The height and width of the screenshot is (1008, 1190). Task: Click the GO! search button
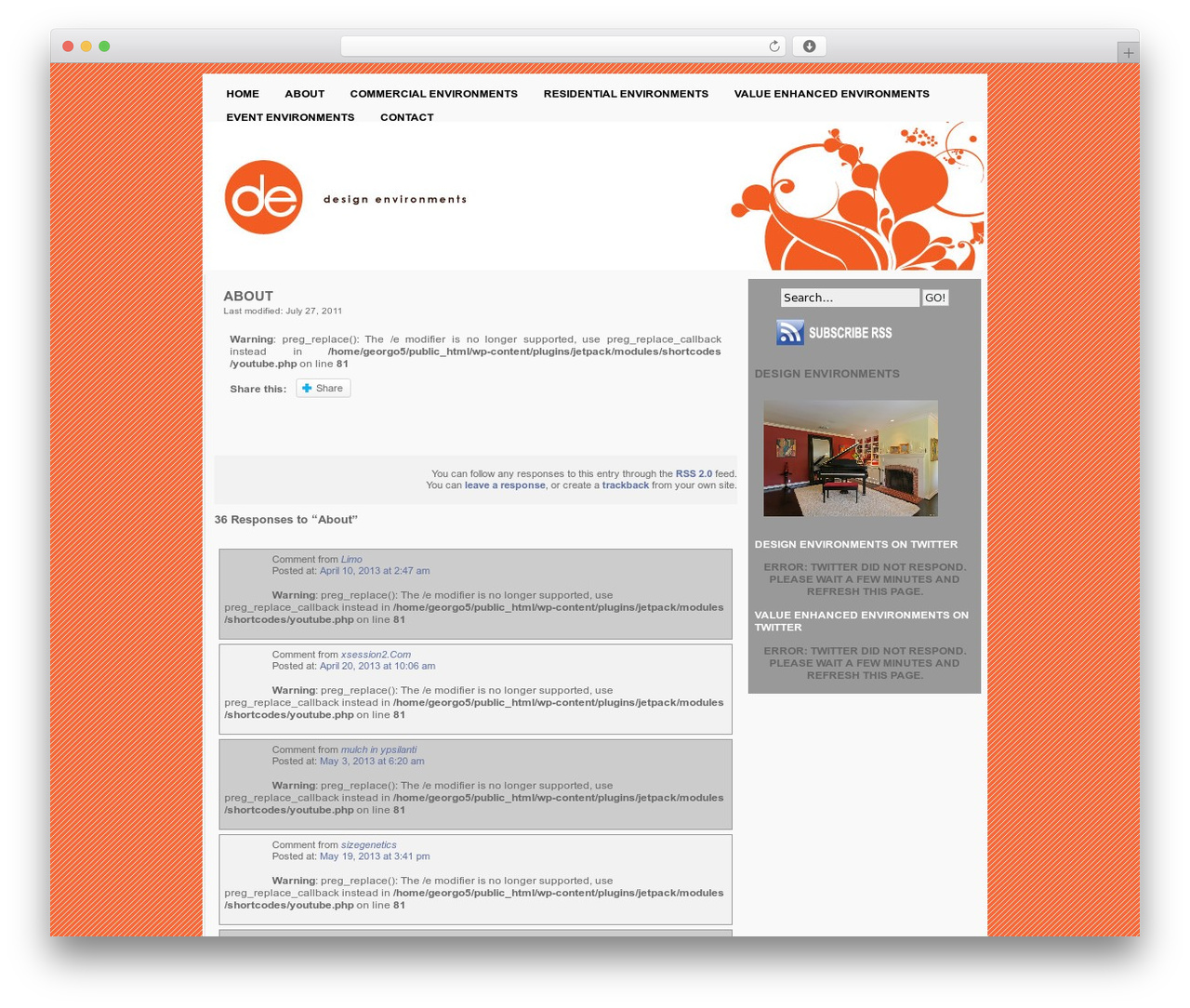pos(935,298)
